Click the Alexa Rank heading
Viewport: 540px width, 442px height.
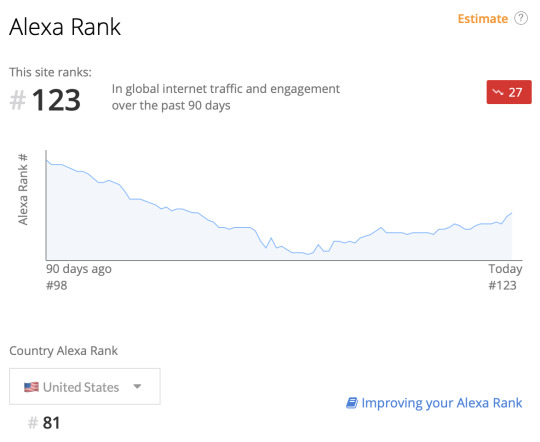click(65, 27)
